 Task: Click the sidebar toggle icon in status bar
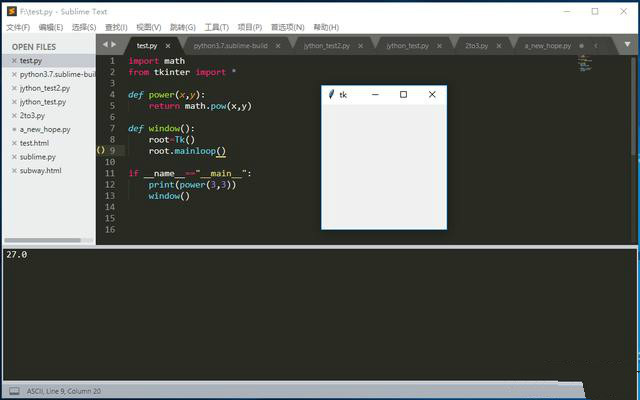pos(14,391)
